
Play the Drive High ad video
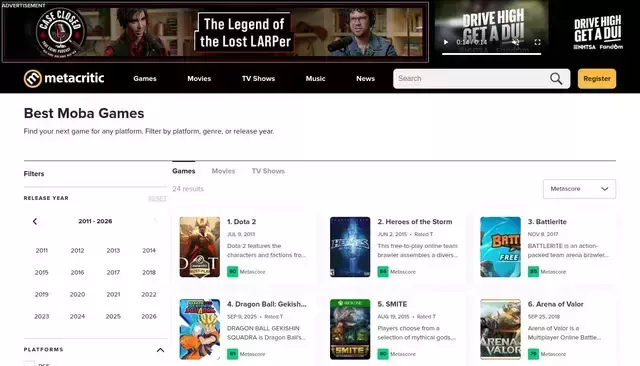click(446, 42)
